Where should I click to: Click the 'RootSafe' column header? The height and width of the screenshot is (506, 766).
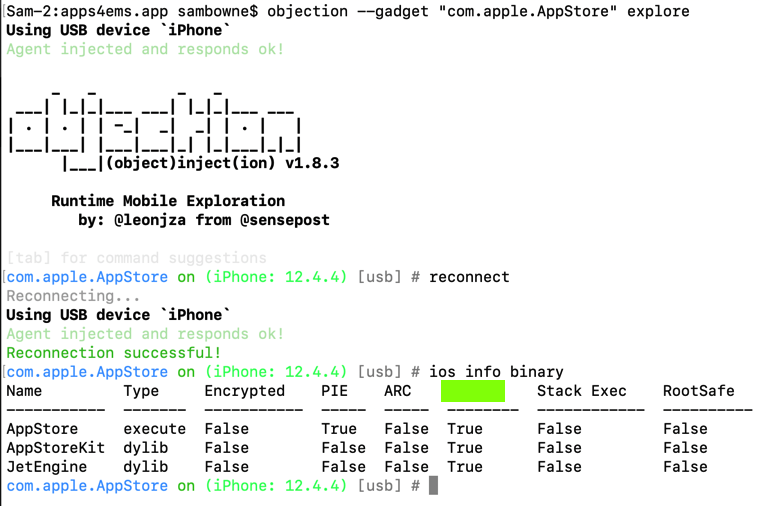coord(698,391)
